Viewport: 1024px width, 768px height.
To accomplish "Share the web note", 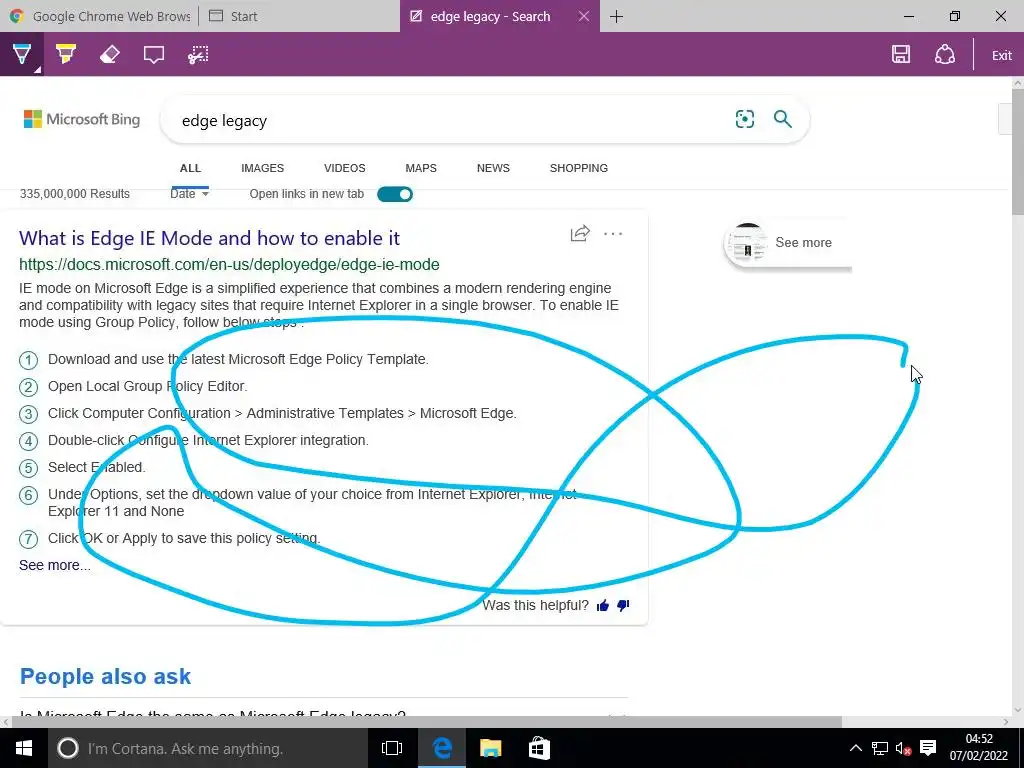I will (944, 55).
